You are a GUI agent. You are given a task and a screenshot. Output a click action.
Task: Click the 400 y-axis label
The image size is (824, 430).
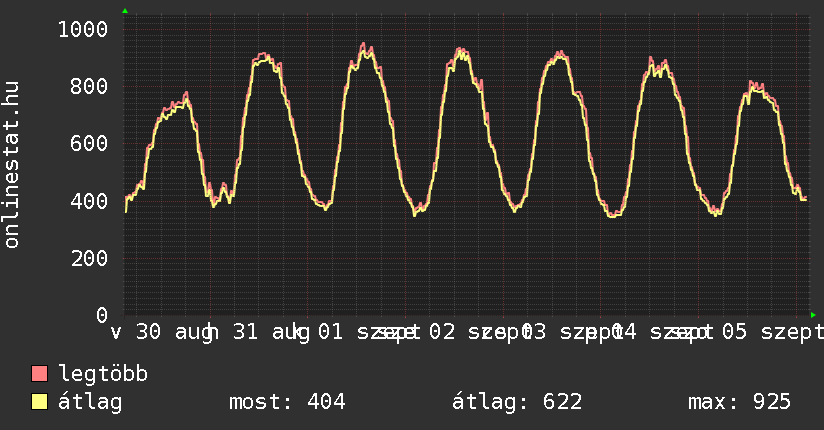tap(89, 201)
